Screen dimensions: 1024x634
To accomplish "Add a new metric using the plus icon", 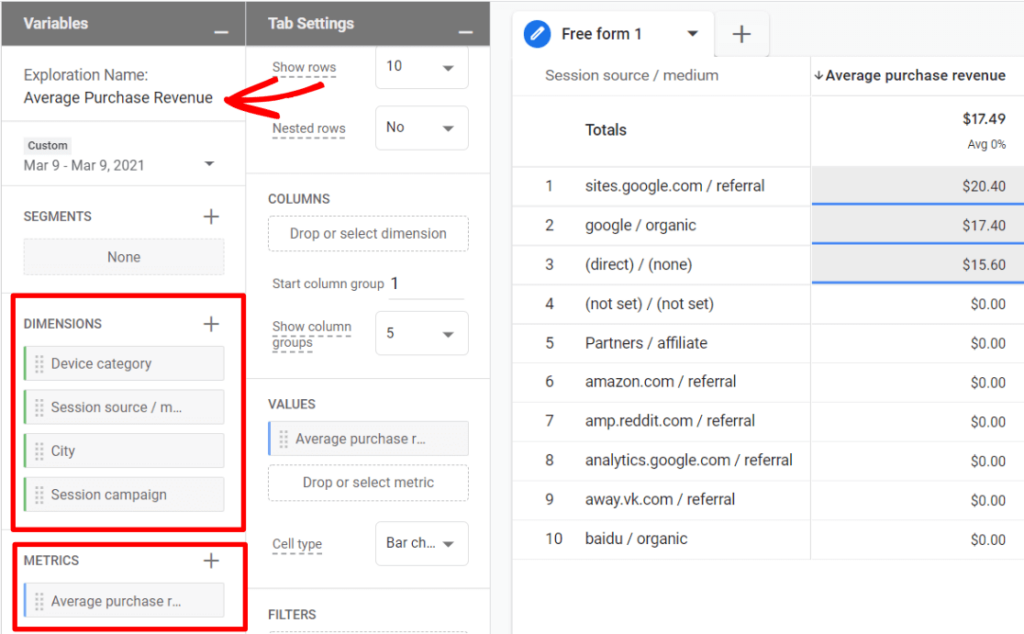I will click(211, 560).
